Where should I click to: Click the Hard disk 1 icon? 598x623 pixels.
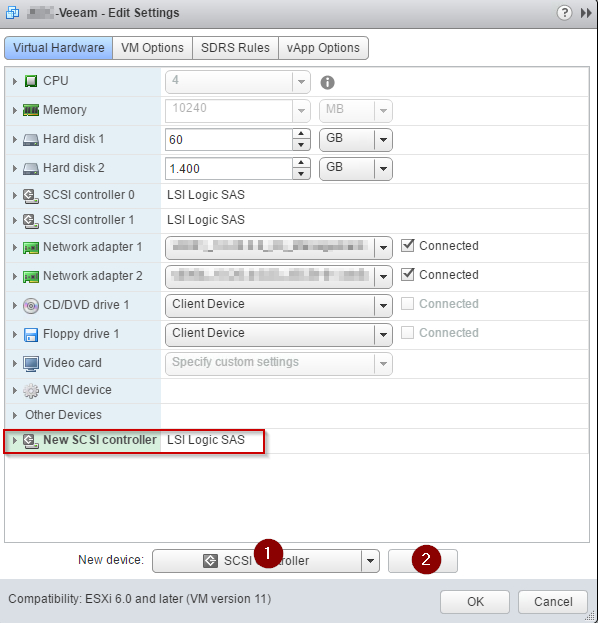pyautogui.click(x=31, y=139)
